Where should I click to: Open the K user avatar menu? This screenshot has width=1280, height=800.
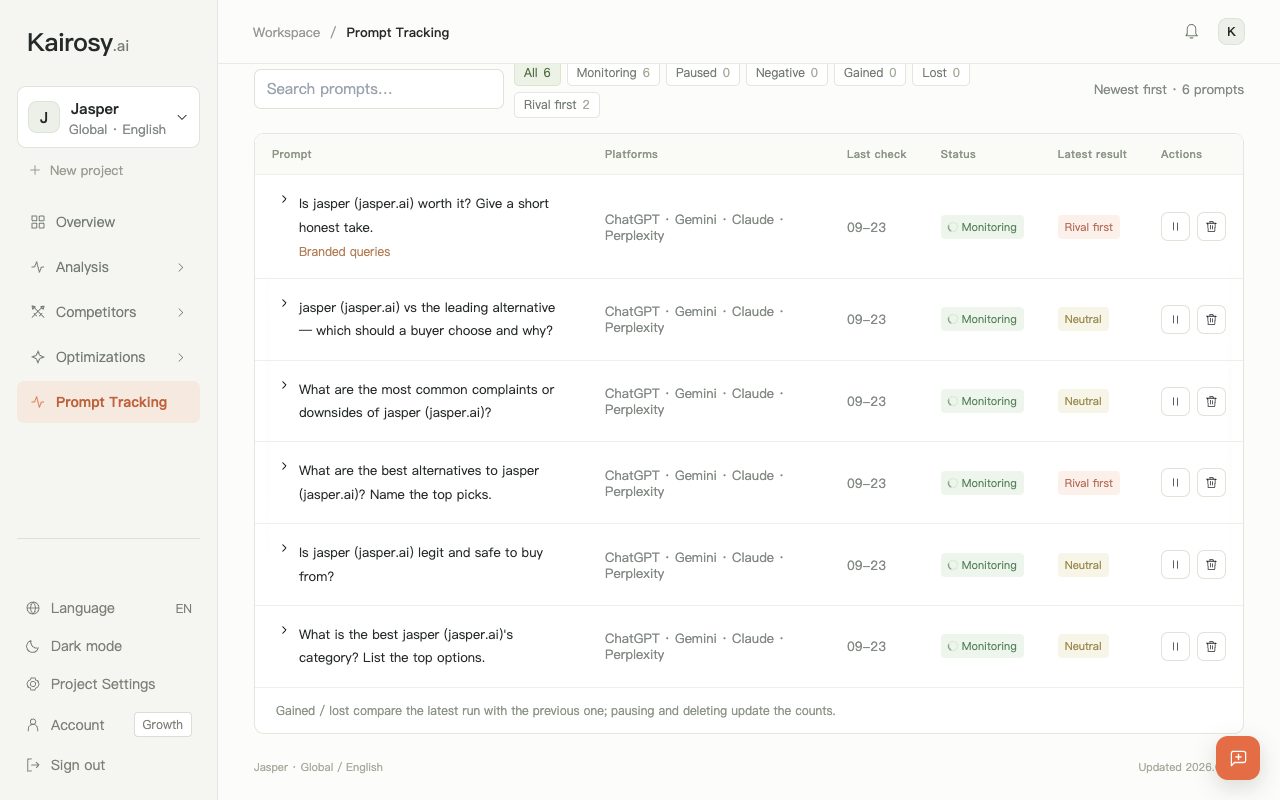pyautogui.click(x=1231, y=32)
